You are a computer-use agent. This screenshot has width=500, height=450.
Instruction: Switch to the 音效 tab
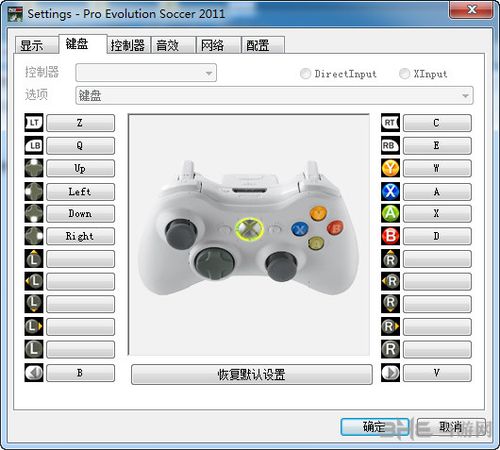click(x=173, y=45)
